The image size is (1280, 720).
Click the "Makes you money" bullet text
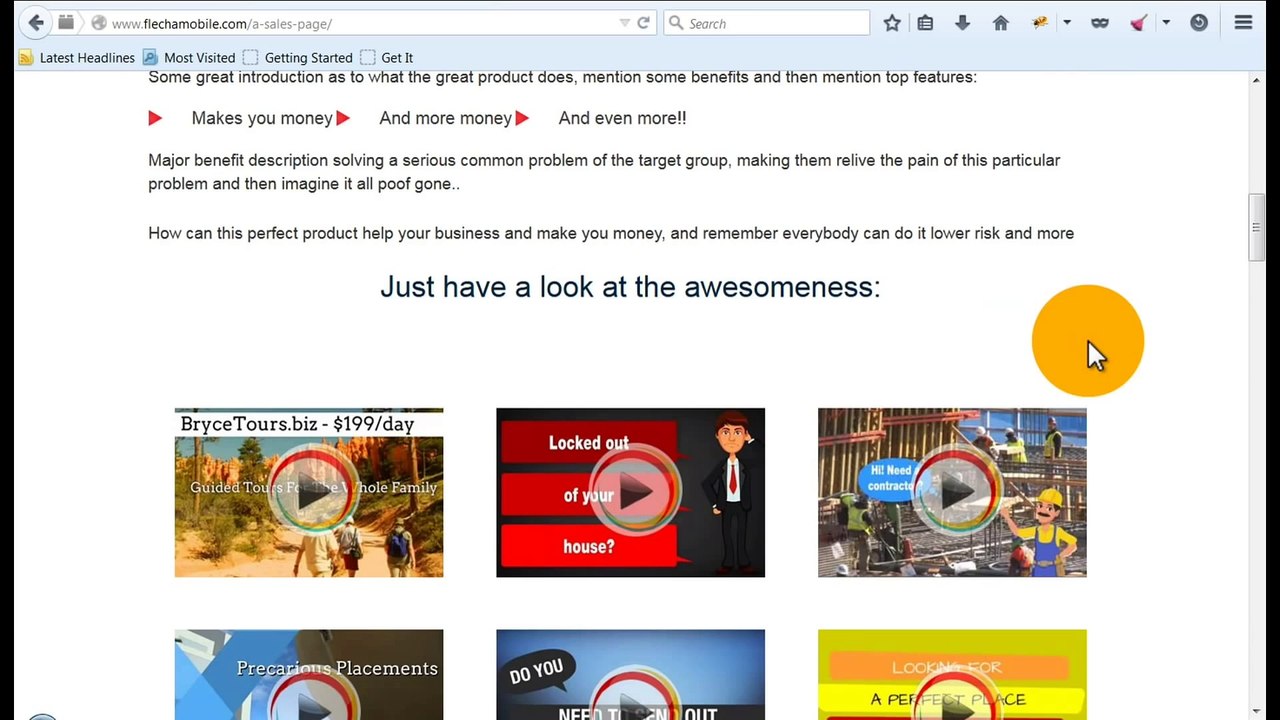pos(262,118)
